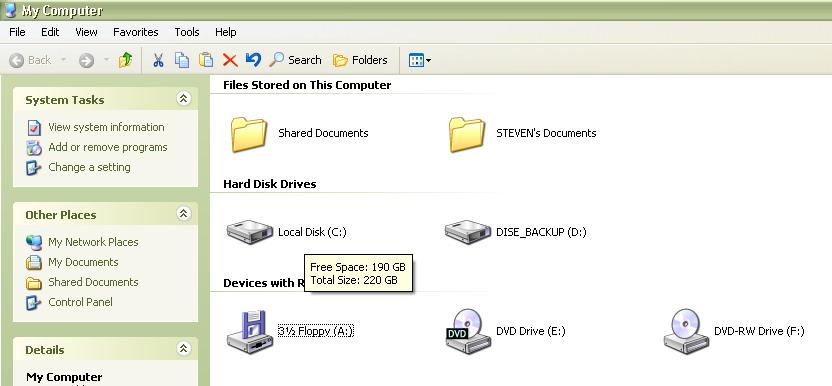Click the DVD-RW Drive (F:) label
Screen dimensions: 832x386
pos(759,331)
